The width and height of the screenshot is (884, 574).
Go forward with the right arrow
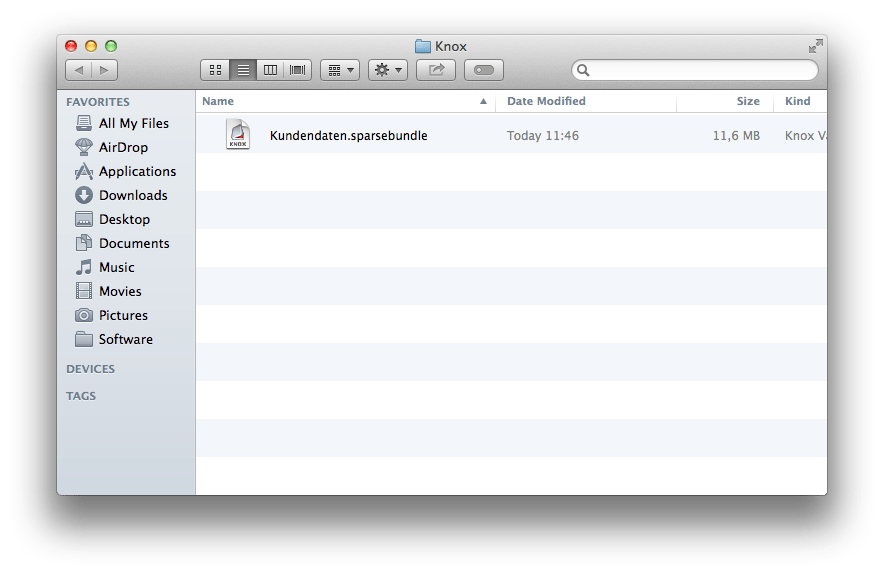click(104, 70)
